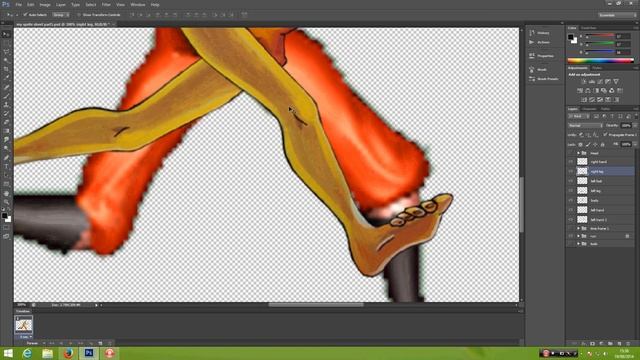Add a Curves adjustment
Viewport: 640px width, 360px height.
[600, 82]
